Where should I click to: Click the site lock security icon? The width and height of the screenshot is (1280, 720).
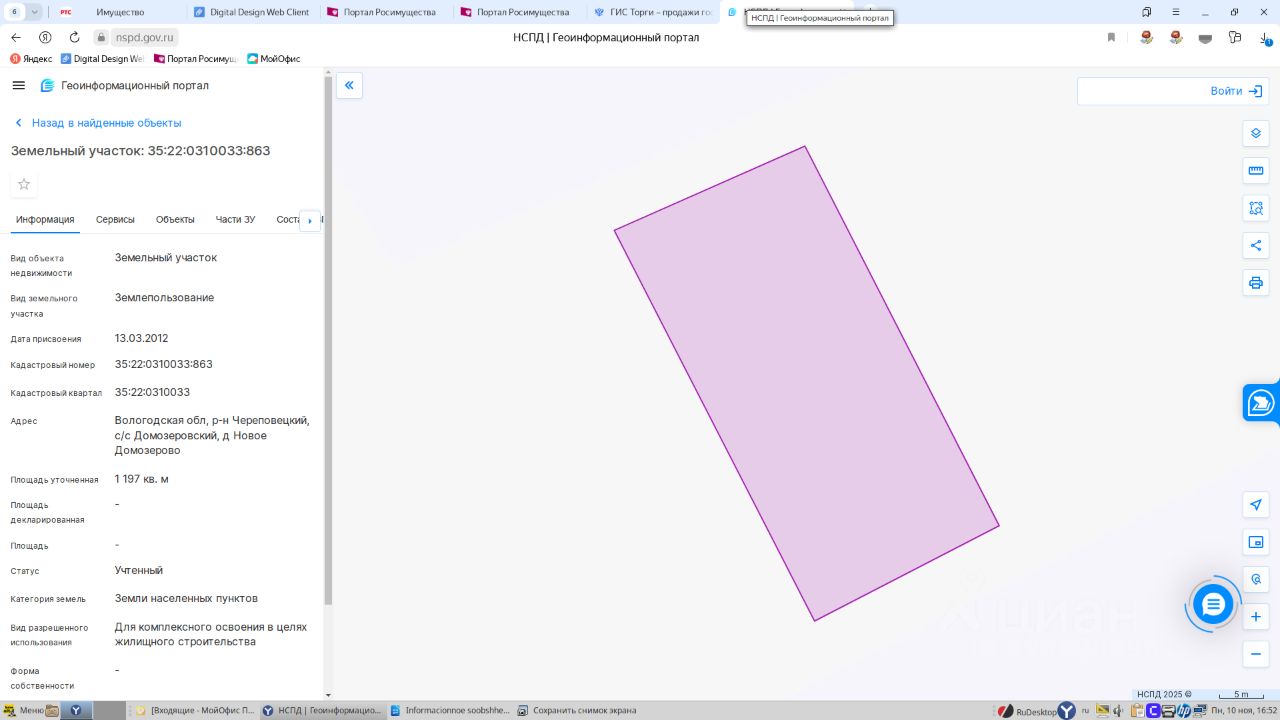tap(101, 37)
